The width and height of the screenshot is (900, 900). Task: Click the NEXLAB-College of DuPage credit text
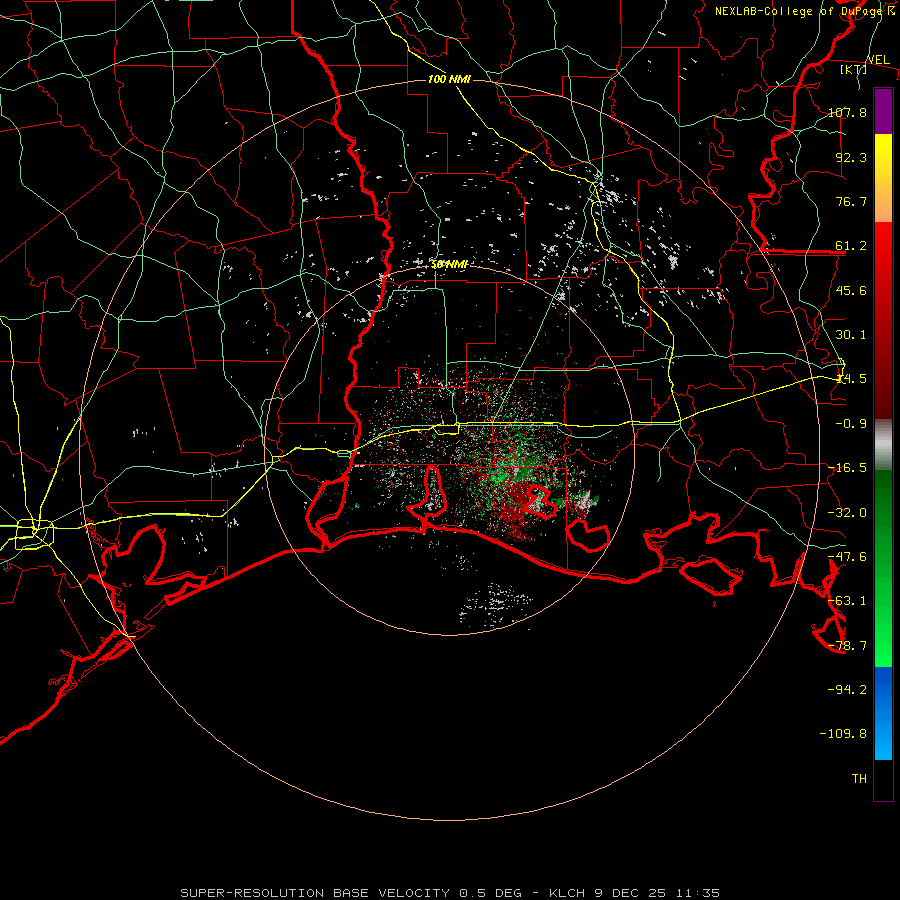[x=804, y=11]
